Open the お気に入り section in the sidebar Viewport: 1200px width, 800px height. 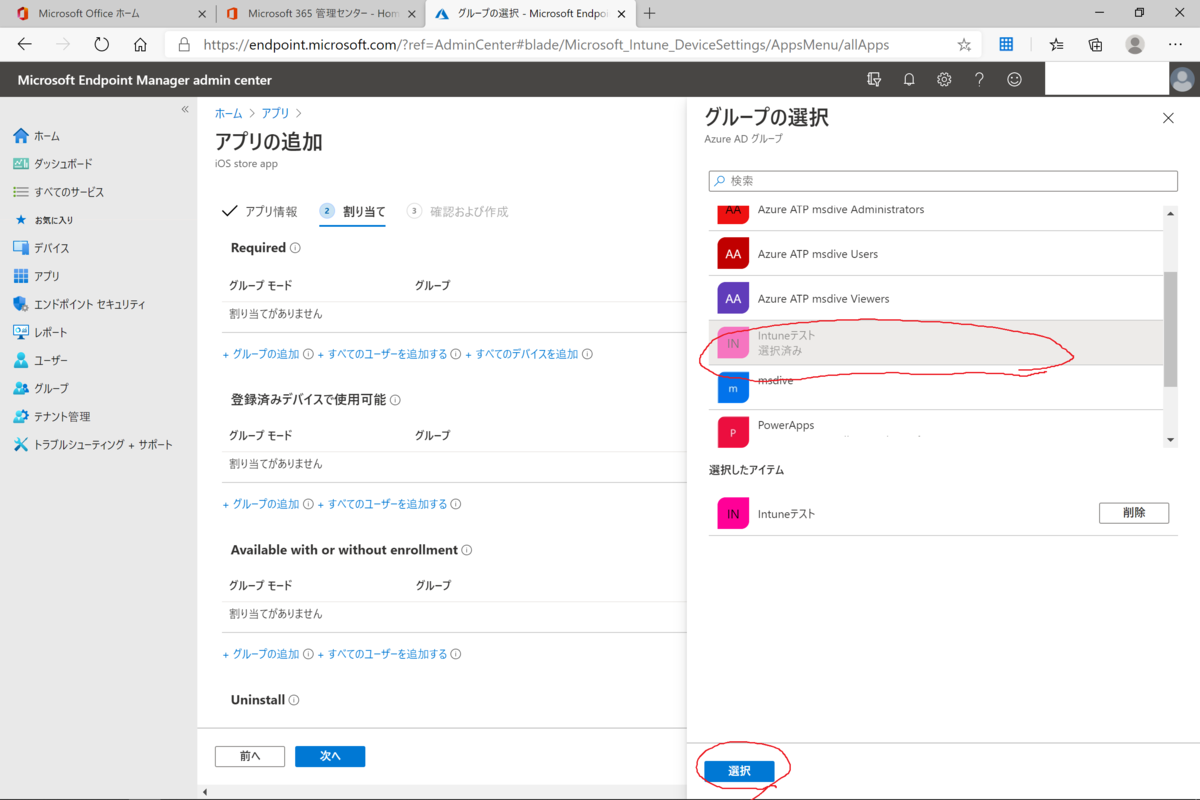tap(55, 220)
